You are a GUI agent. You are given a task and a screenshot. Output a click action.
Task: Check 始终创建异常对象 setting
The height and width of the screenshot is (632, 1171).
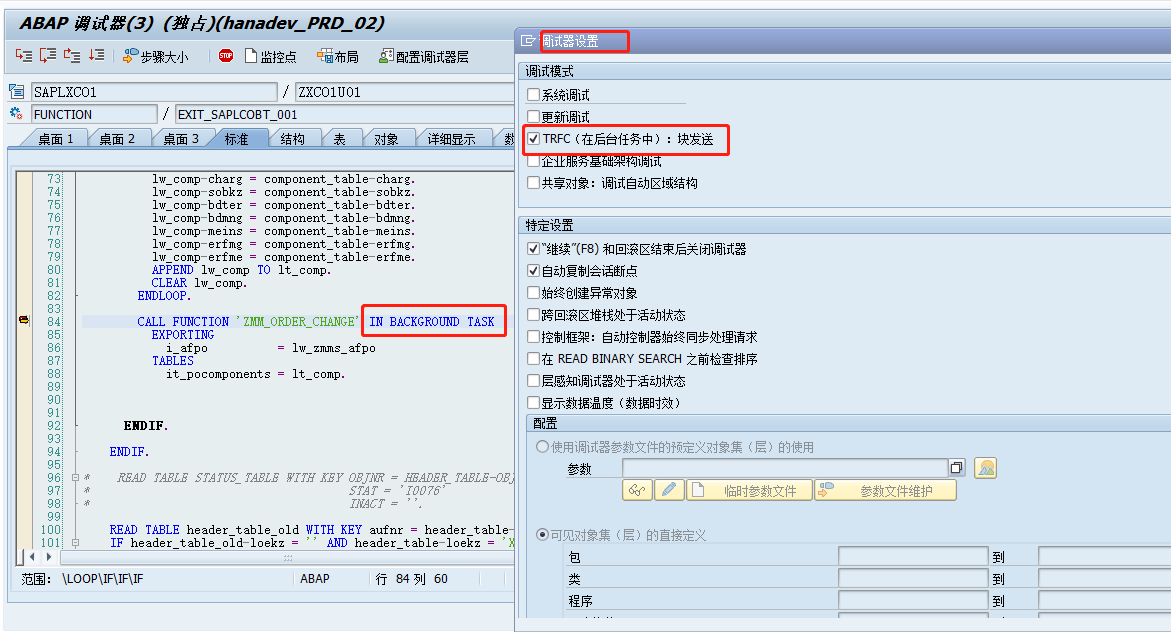pyautogui.click(x=533, y=291)
